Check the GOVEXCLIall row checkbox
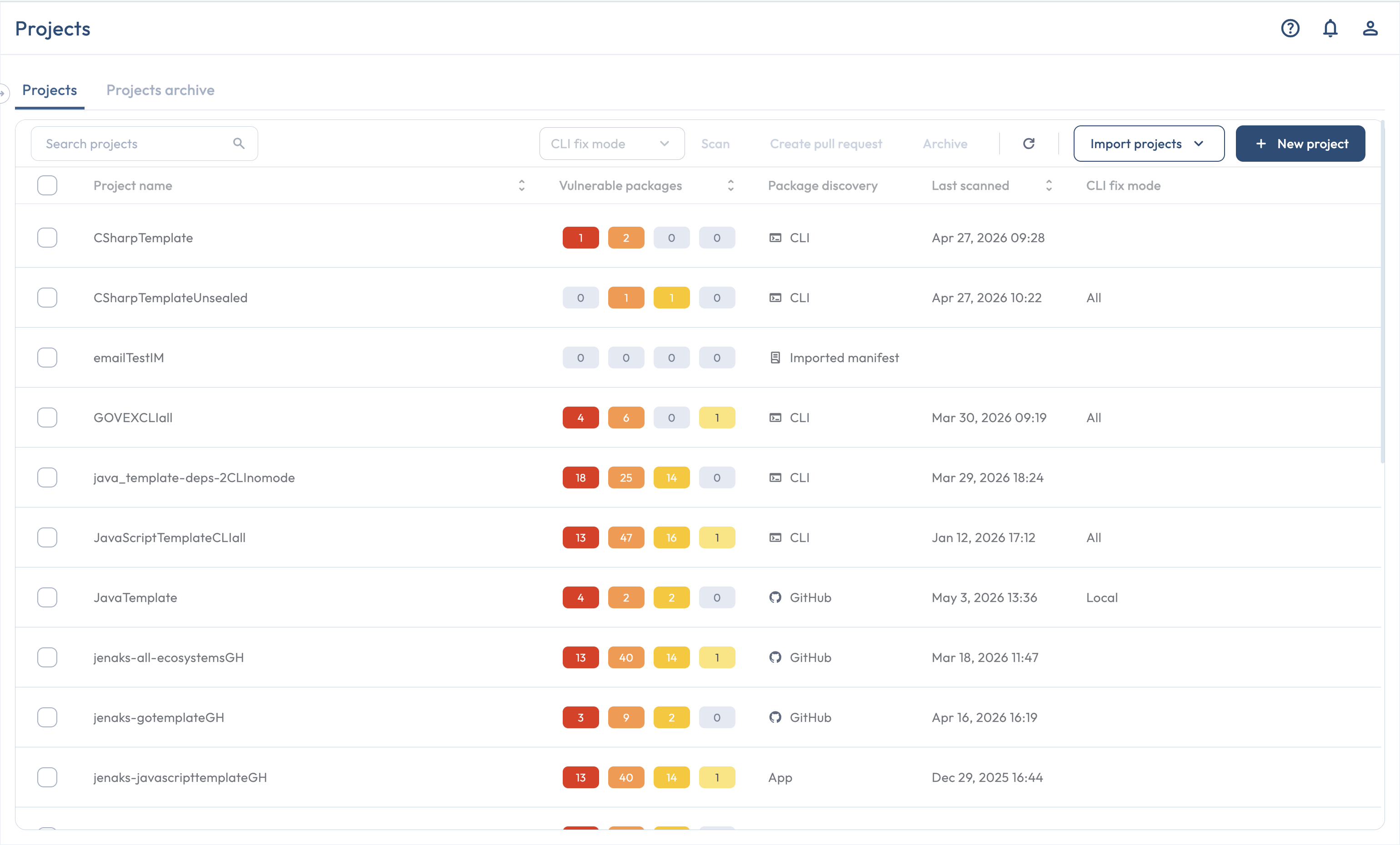This screenshot has width=1400, height=845. tap(47, 418)
